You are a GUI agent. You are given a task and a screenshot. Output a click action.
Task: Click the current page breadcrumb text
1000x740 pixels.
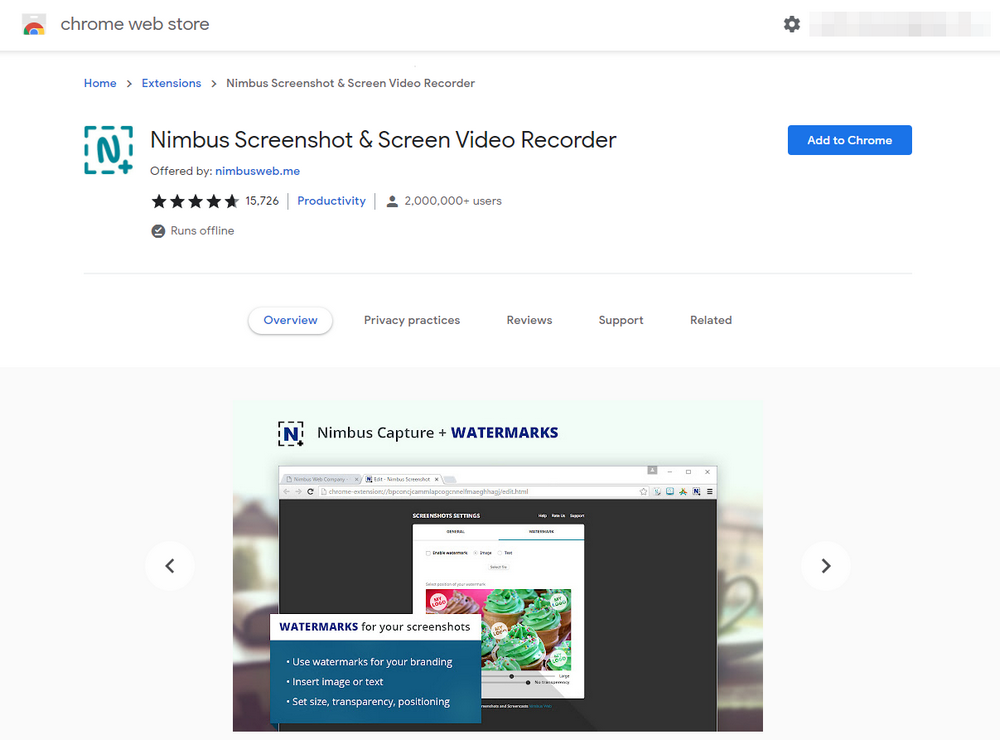click(350, 84)
